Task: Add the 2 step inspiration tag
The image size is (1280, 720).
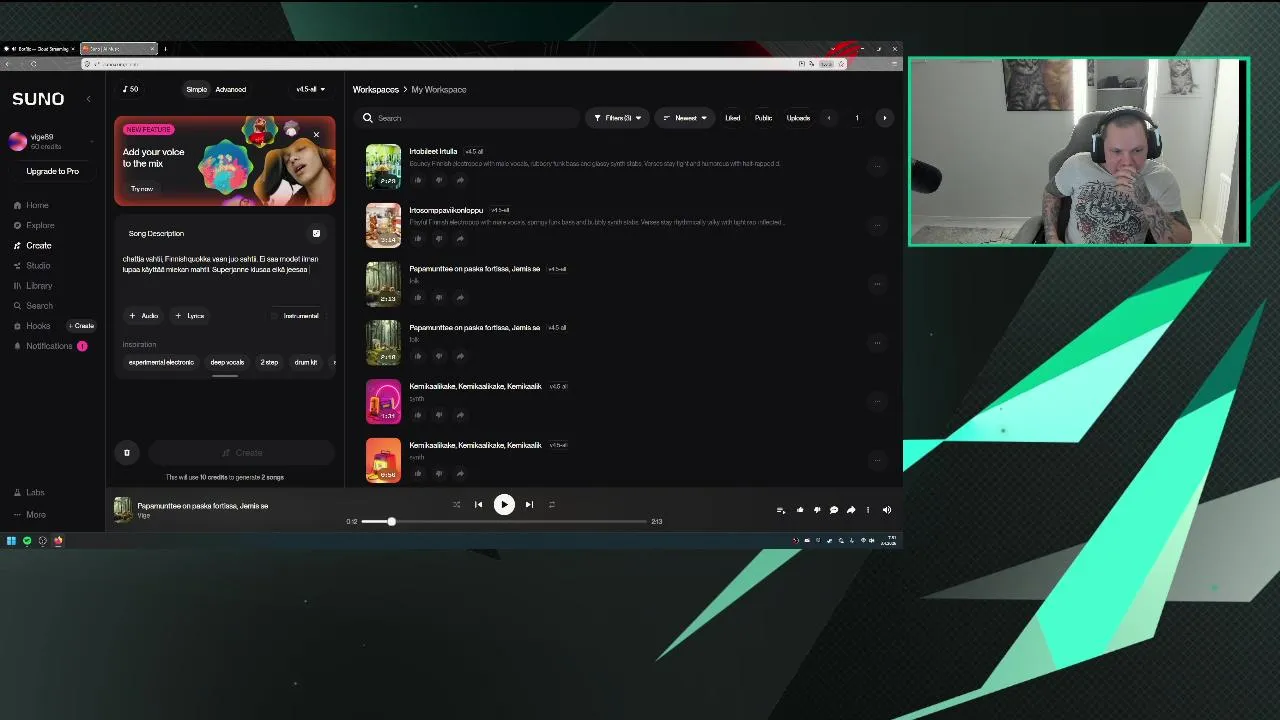Action: 269,362
